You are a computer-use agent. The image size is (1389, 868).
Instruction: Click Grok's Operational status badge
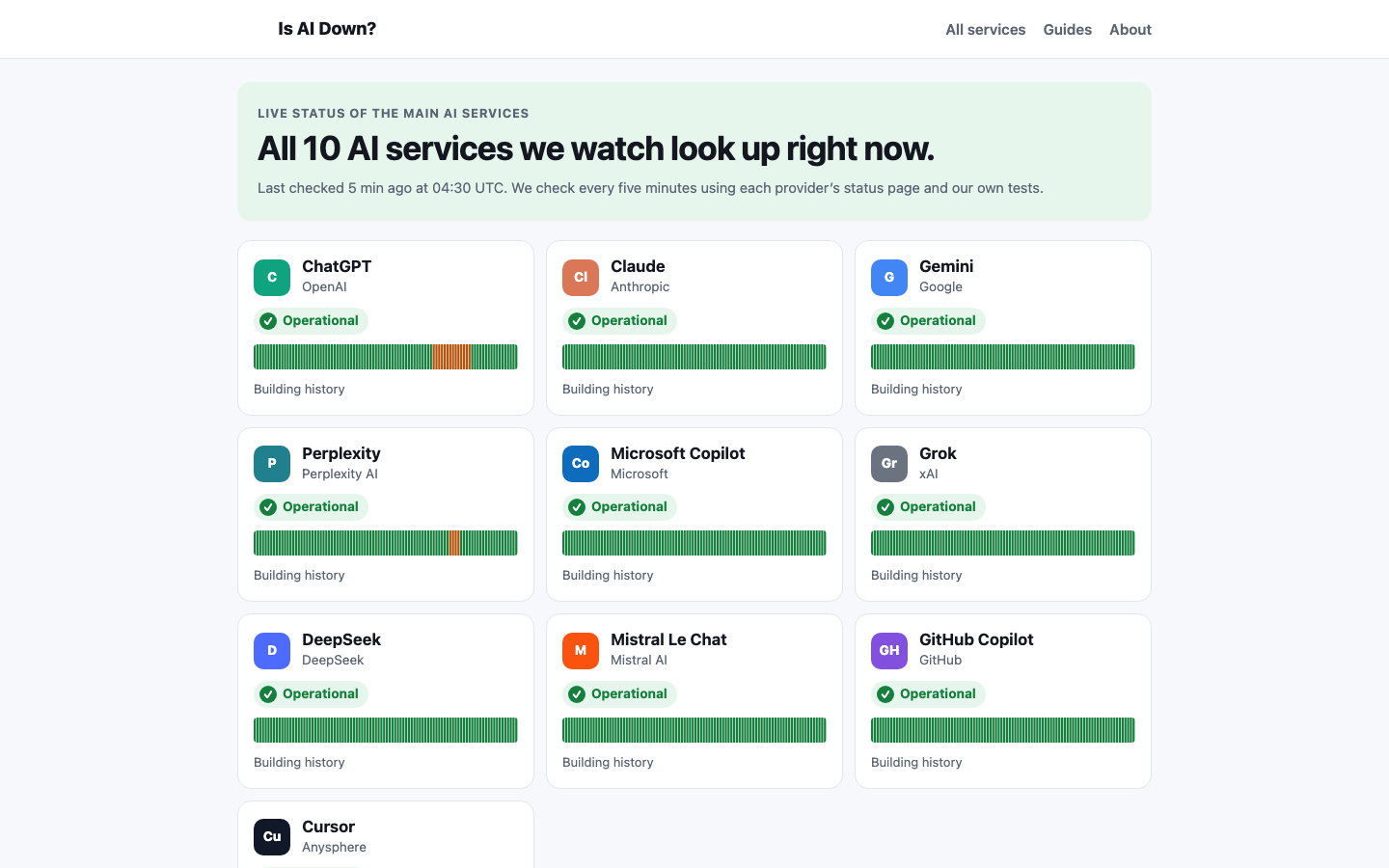928,507
